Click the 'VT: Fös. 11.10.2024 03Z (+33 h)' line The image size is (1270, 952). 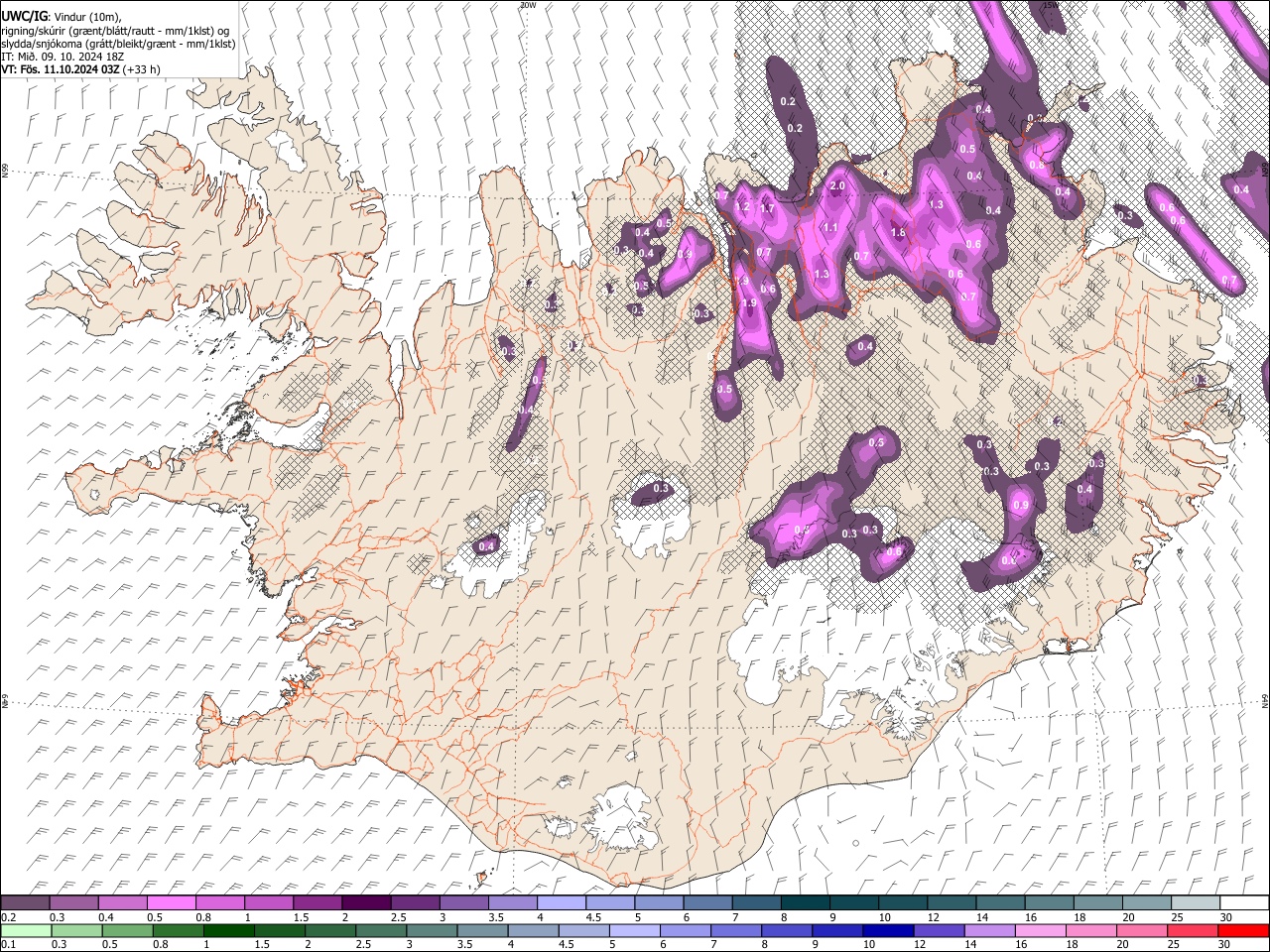[80, 69]
